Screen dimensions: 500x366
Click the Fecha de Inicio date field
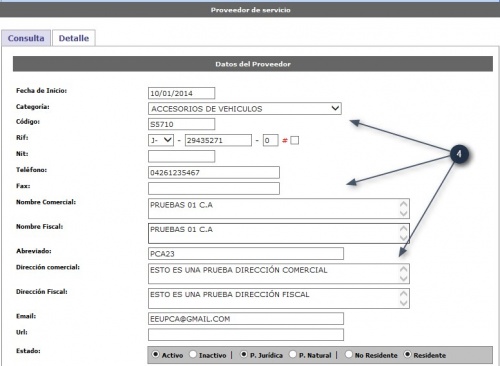181,93
